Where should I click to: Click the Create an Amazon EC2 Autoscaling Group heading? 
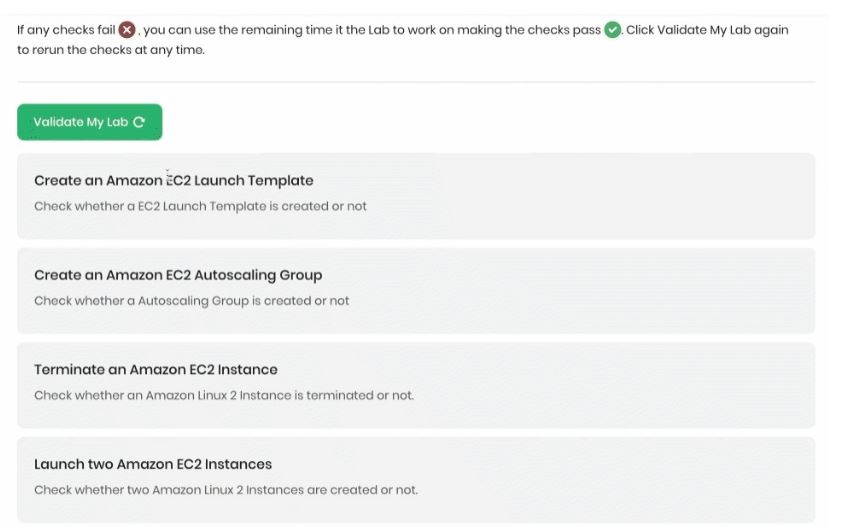(178, 275)
